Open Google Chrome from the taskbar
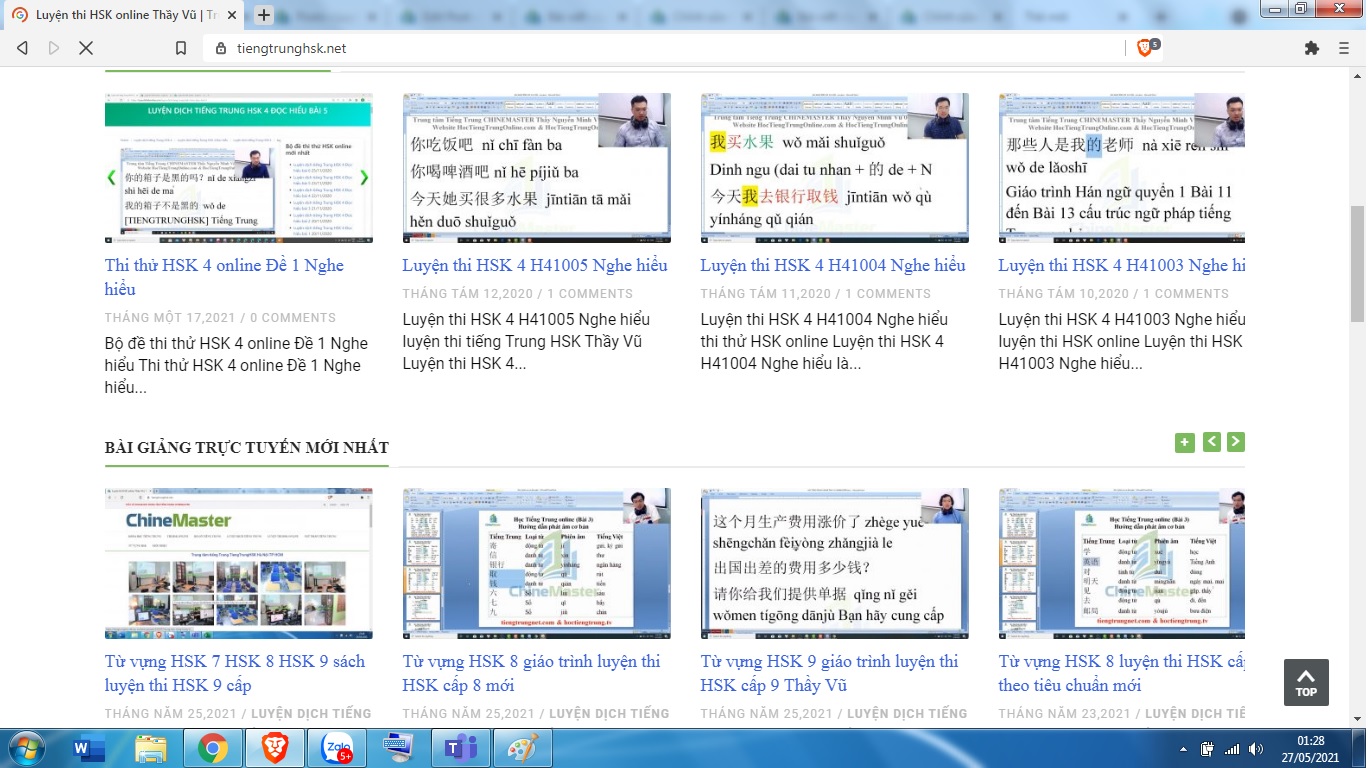The height and width of the screenshot is (768, 1368). (x=212, y=748)
